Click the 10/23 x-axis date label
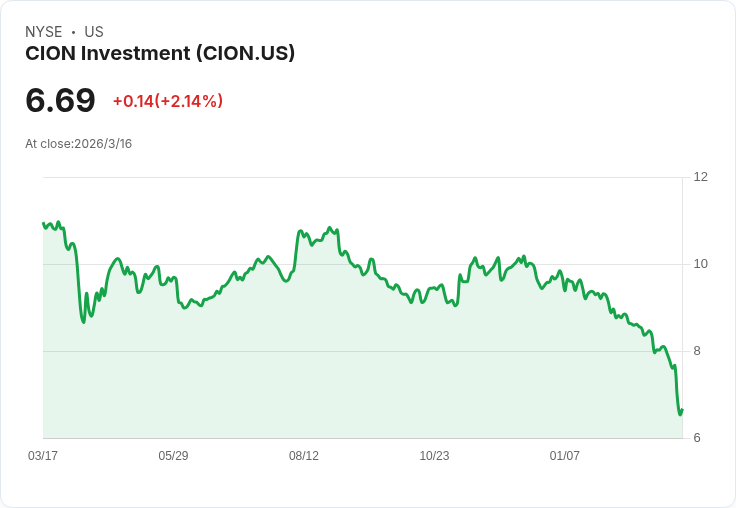Viewport: 736px width, 508px height. tap(434, 455)
